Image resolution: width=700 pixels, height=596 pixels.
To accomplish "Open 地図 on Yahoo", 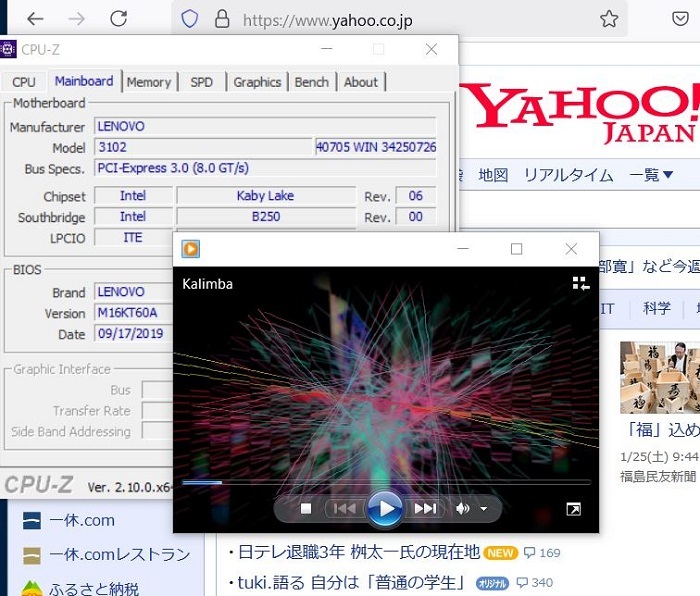I will (493, 175).
